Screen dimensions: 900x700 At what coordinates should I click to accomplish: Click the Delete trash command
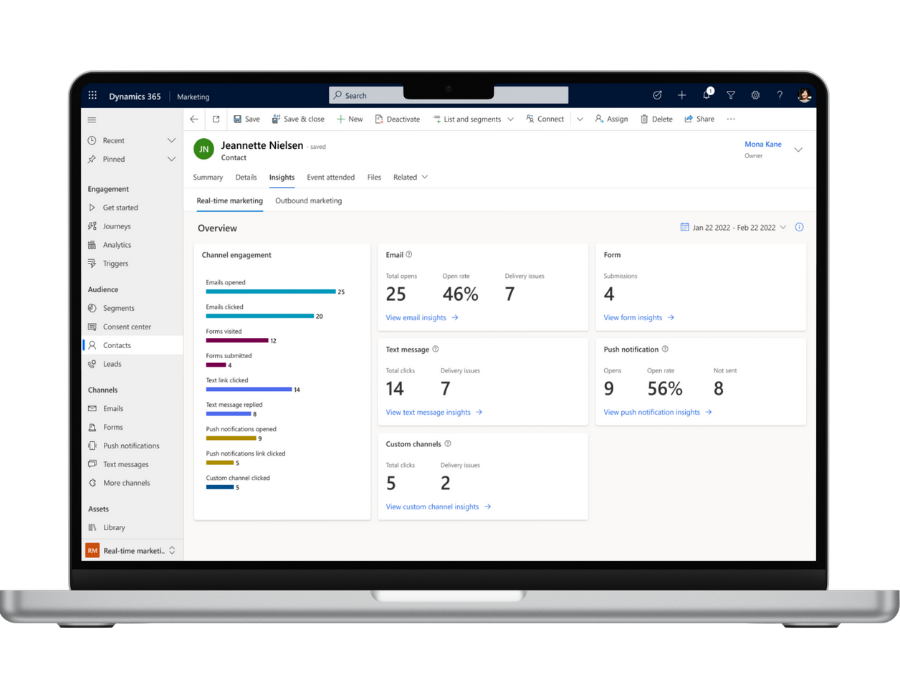click(656, 119)
